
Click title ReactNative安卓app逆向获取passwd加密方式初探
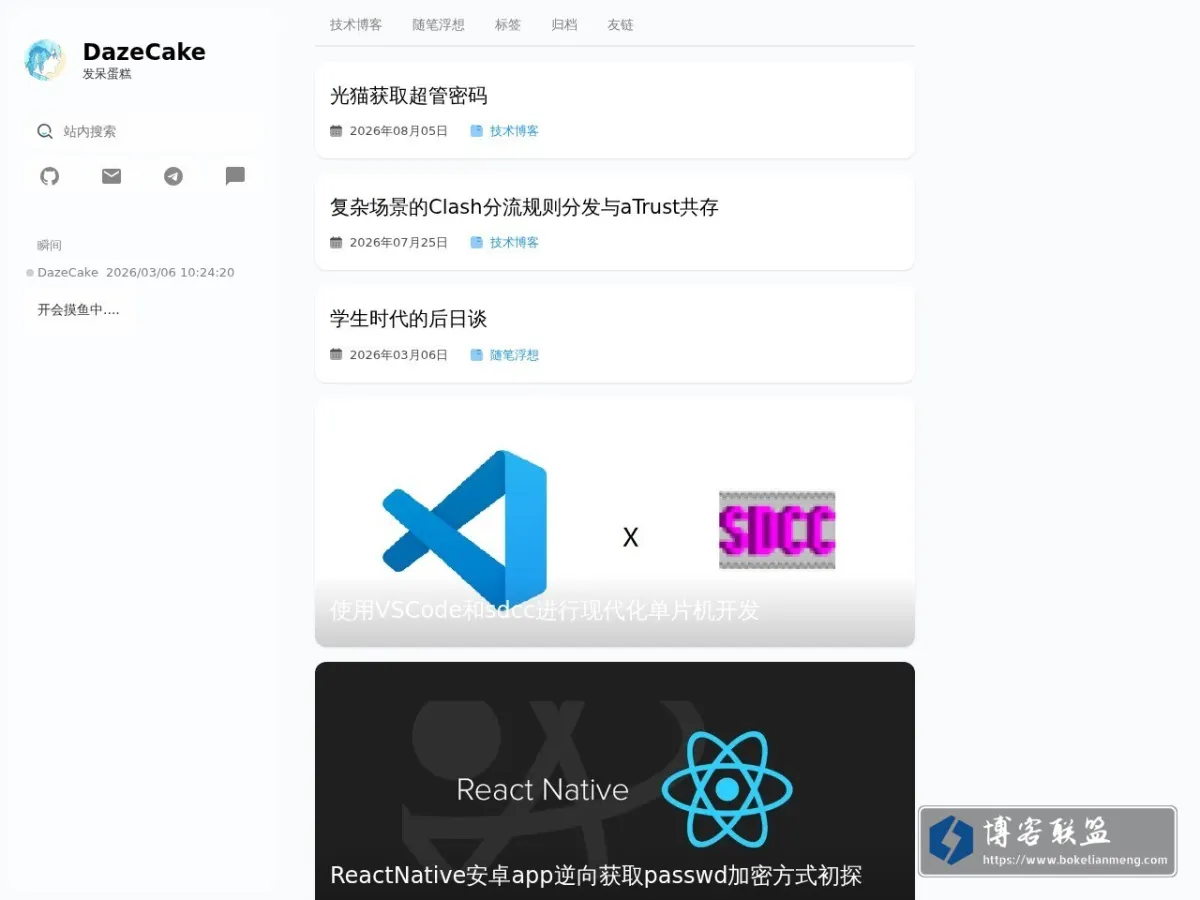pyautogui.click(x=596, y=876)
